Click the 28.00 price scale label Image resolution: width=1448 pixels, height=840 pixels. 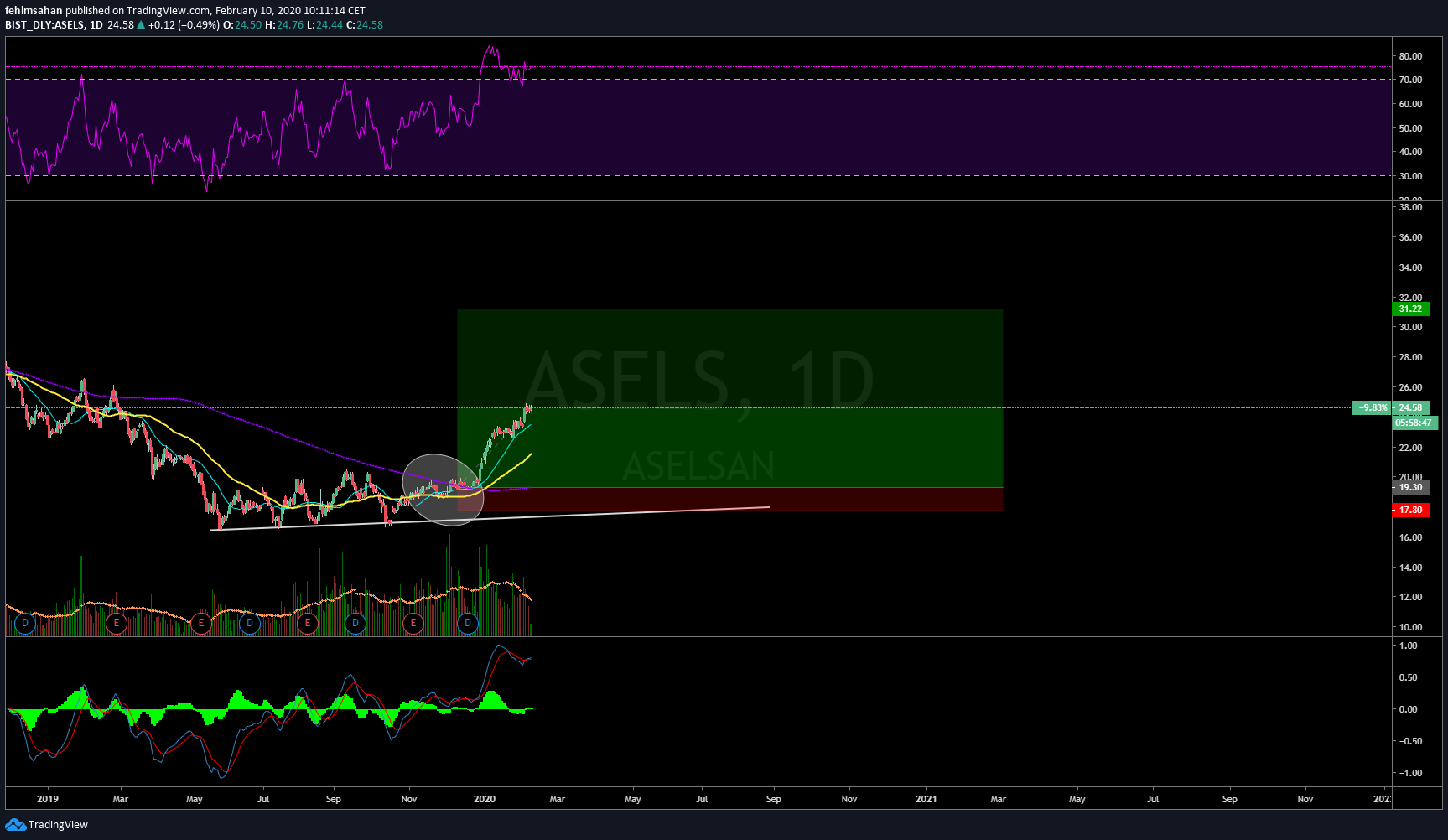click(x=1410, y=357)
